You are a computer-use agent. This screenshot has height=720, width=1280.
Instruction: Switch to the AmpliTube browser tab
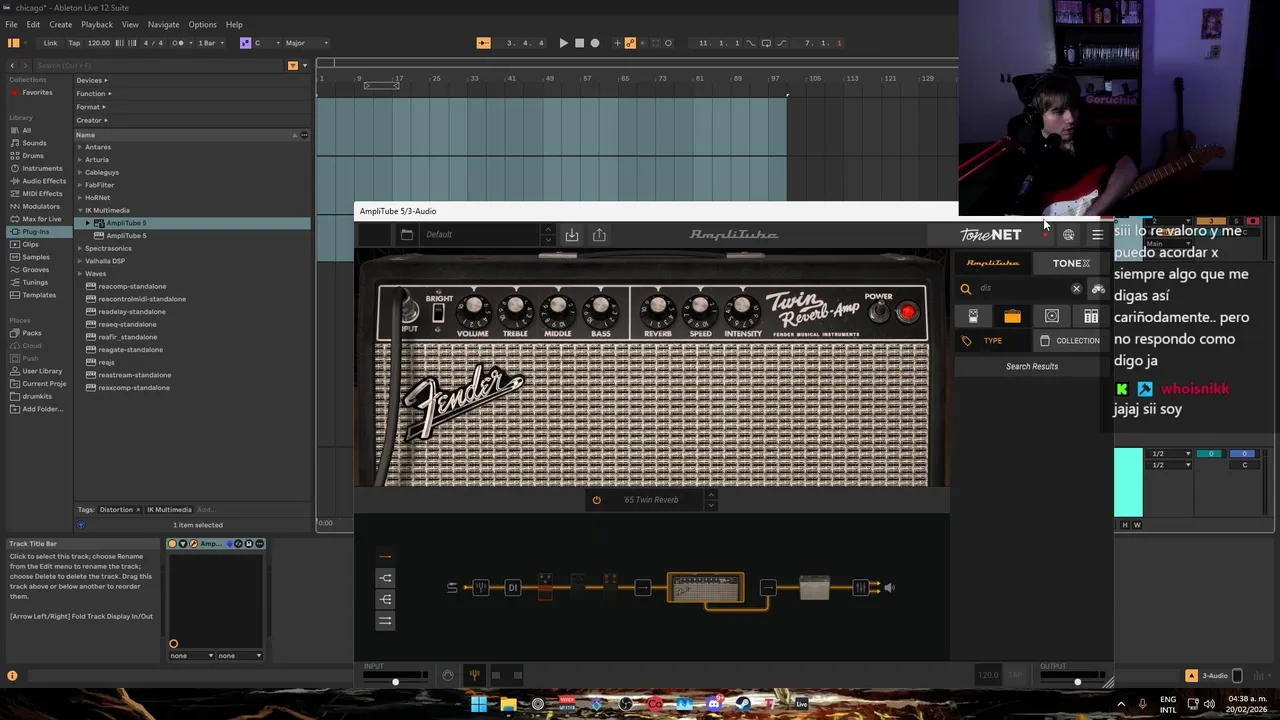point(993,264)
